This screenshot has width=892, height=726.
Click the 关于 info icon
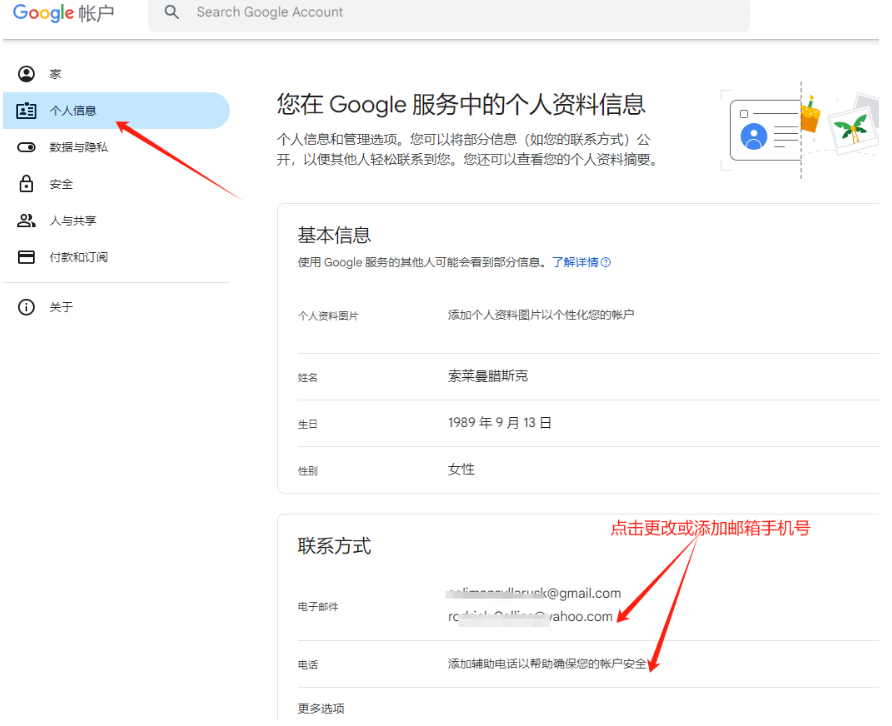(x=26, y=307)
